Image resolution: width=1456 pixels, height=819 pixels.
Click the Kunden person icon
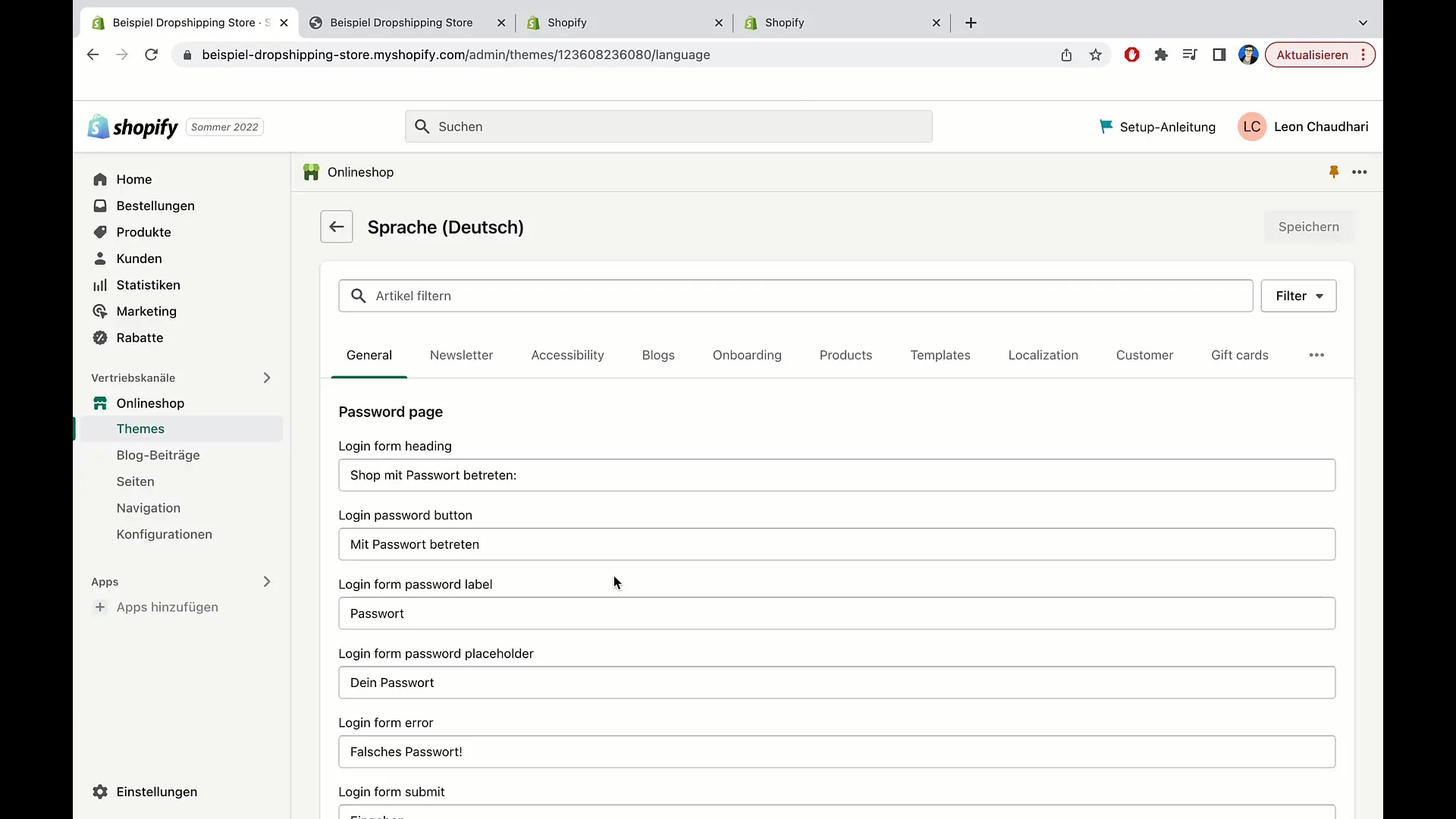pos(100,259)
